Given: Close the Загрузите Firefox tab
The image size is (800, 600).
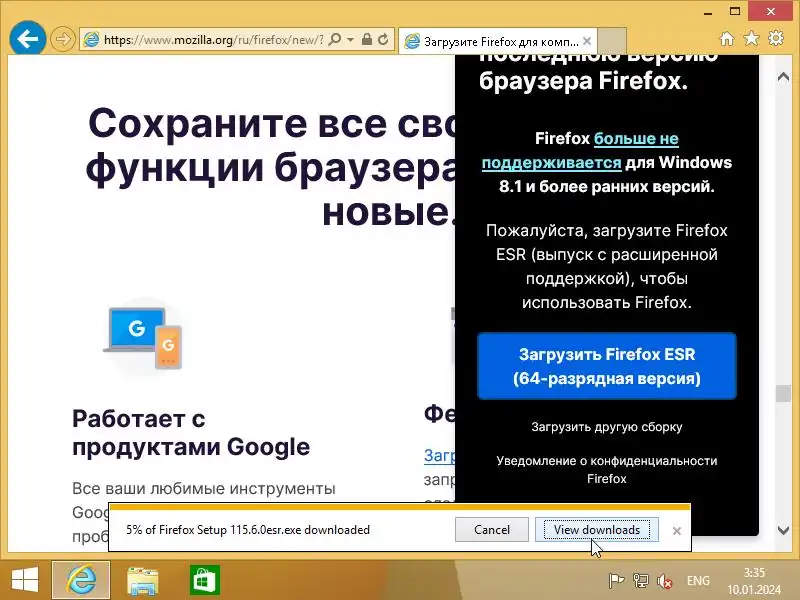Looking at the screenshot, I should point(587,41).
